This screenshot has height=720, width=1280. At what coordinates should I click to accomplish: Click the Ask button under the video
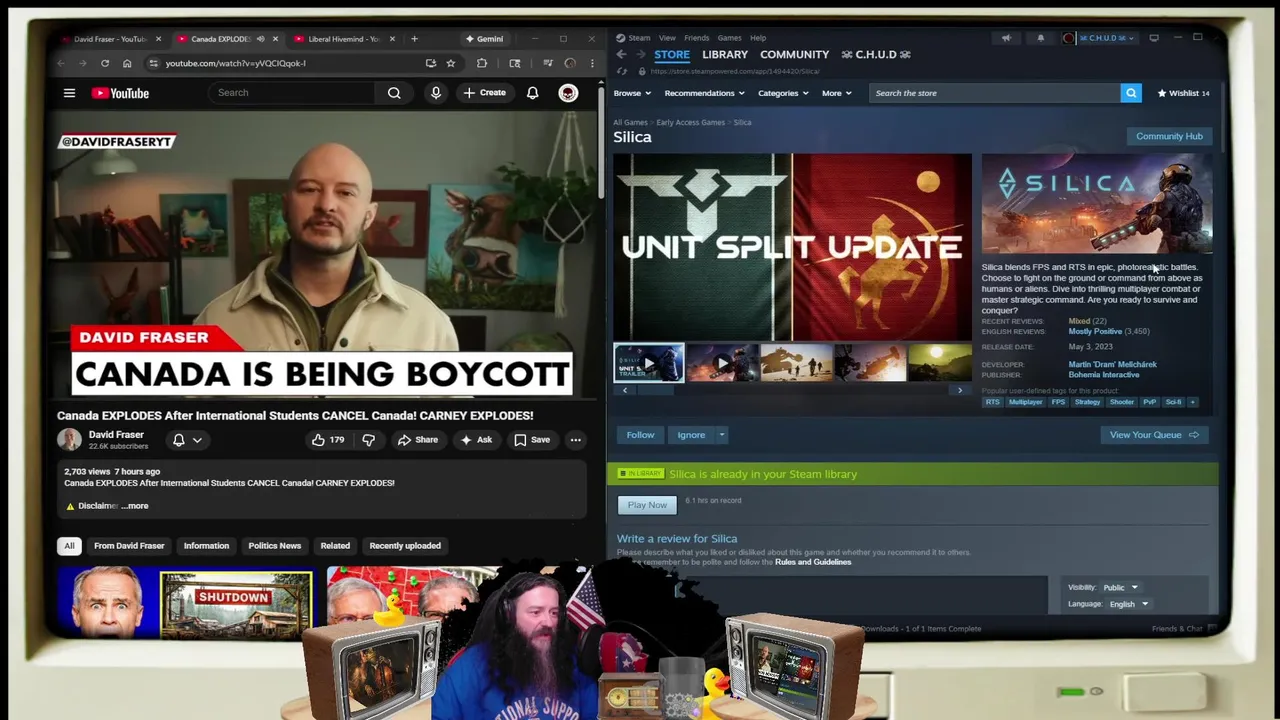tap(476, 440)
